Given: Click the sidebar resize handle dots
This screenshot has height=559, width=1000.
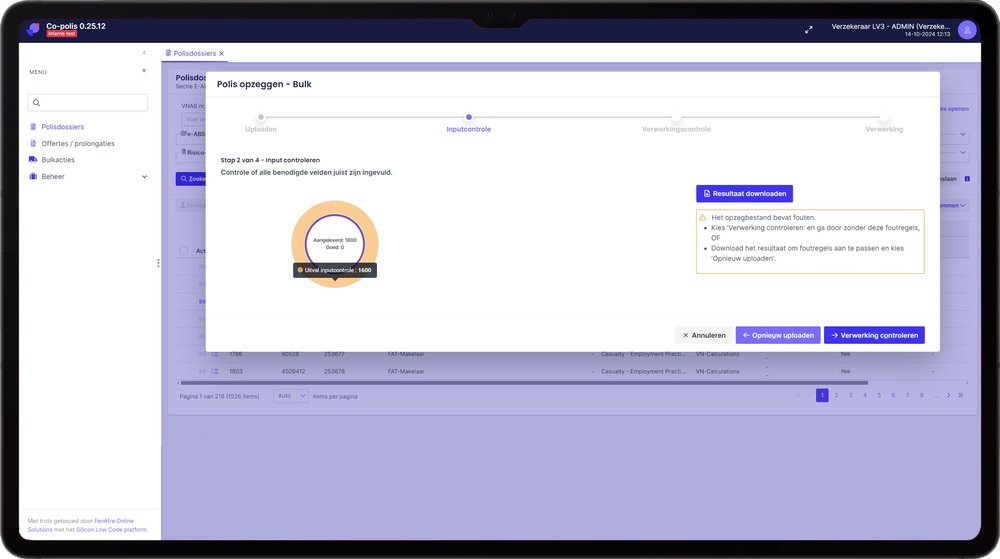Looking at the screenshot, I should [x=158, y=263].
